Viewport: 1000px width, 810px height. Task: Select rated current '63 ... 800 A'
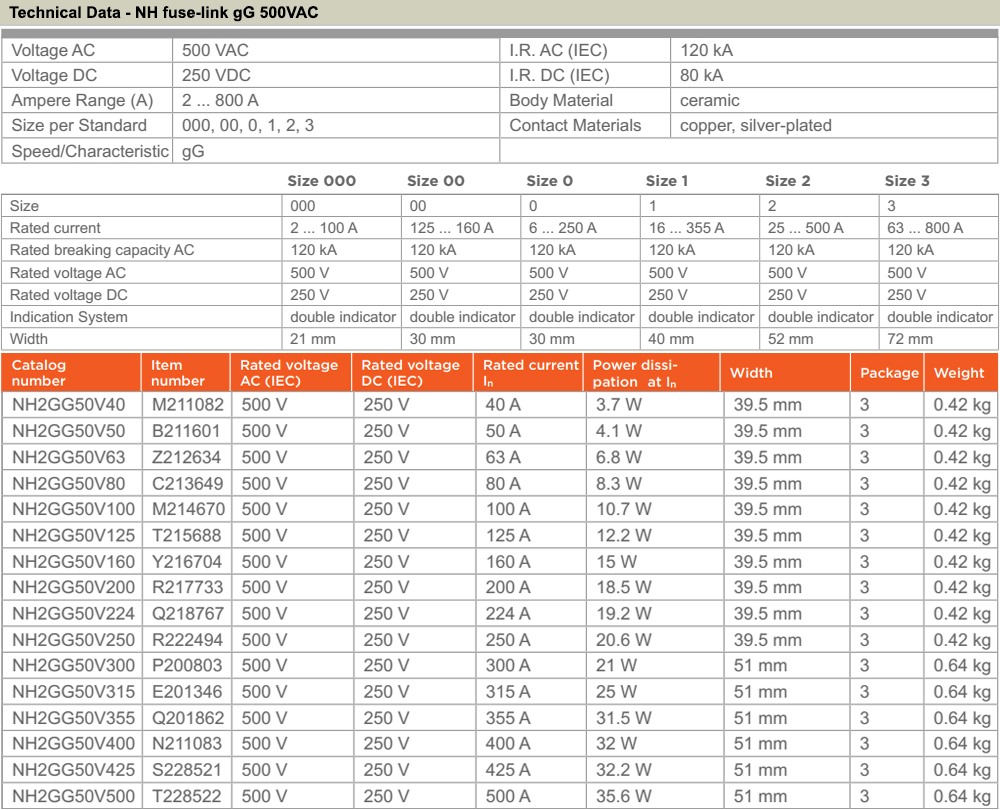(925, 228)
